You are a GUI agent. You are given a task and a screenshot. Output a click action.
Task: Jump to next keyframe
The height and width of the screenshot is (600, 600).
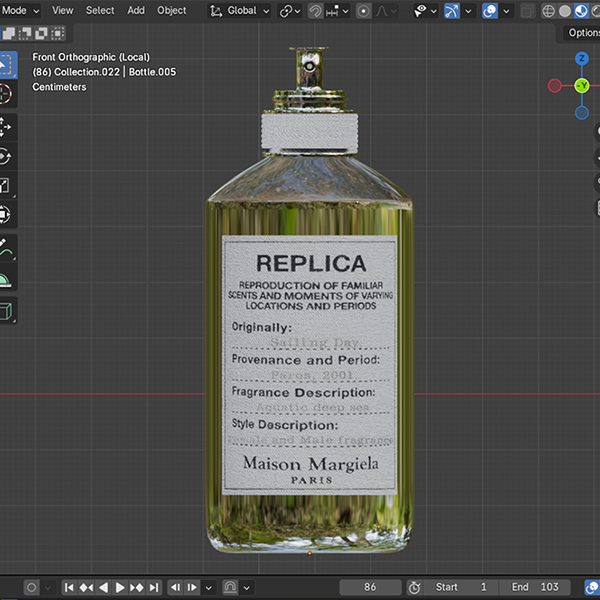tap(137, 587)
